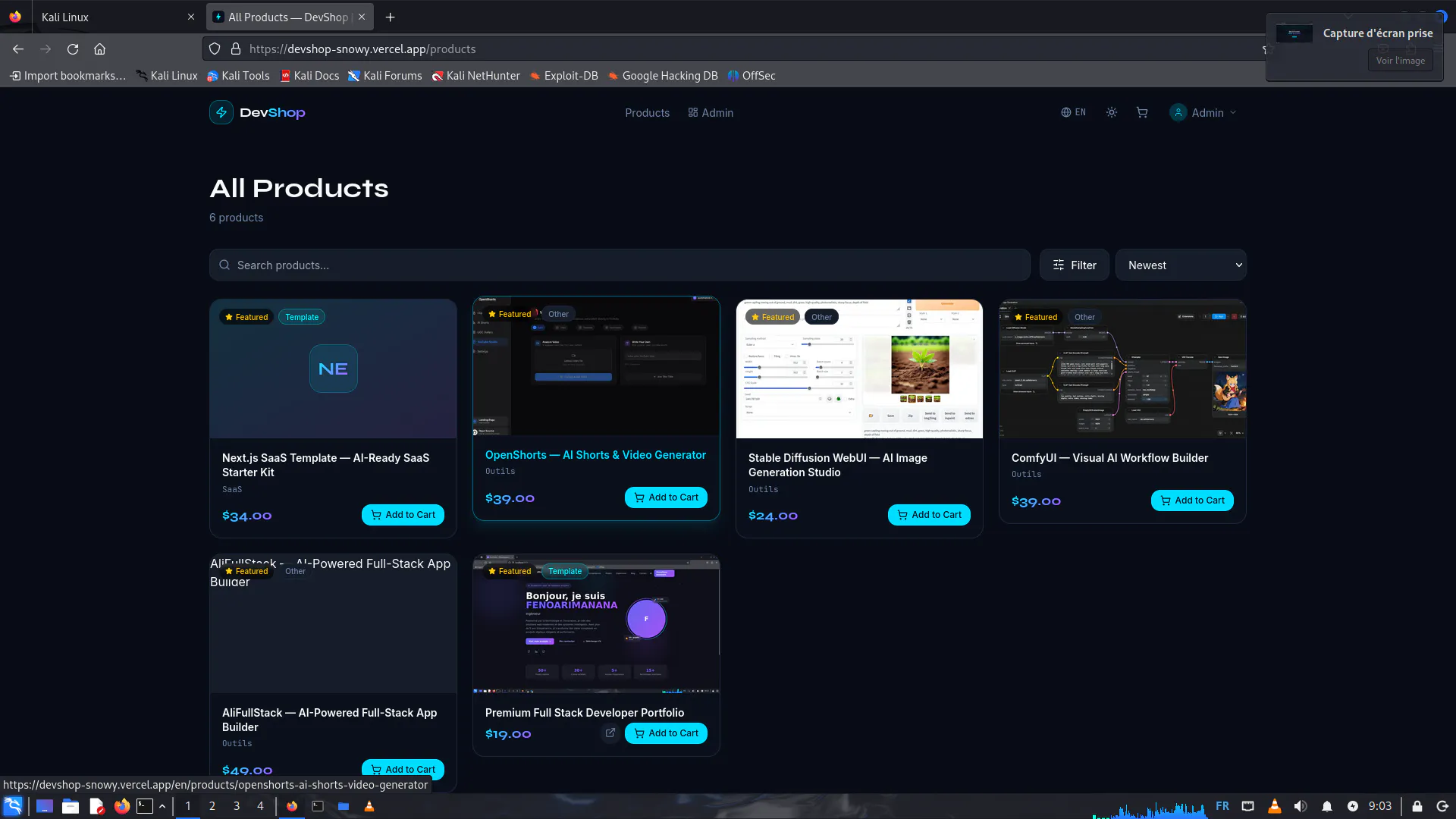
Task: Click the Portfolio product thumbnail
Action: coord(596,623)
